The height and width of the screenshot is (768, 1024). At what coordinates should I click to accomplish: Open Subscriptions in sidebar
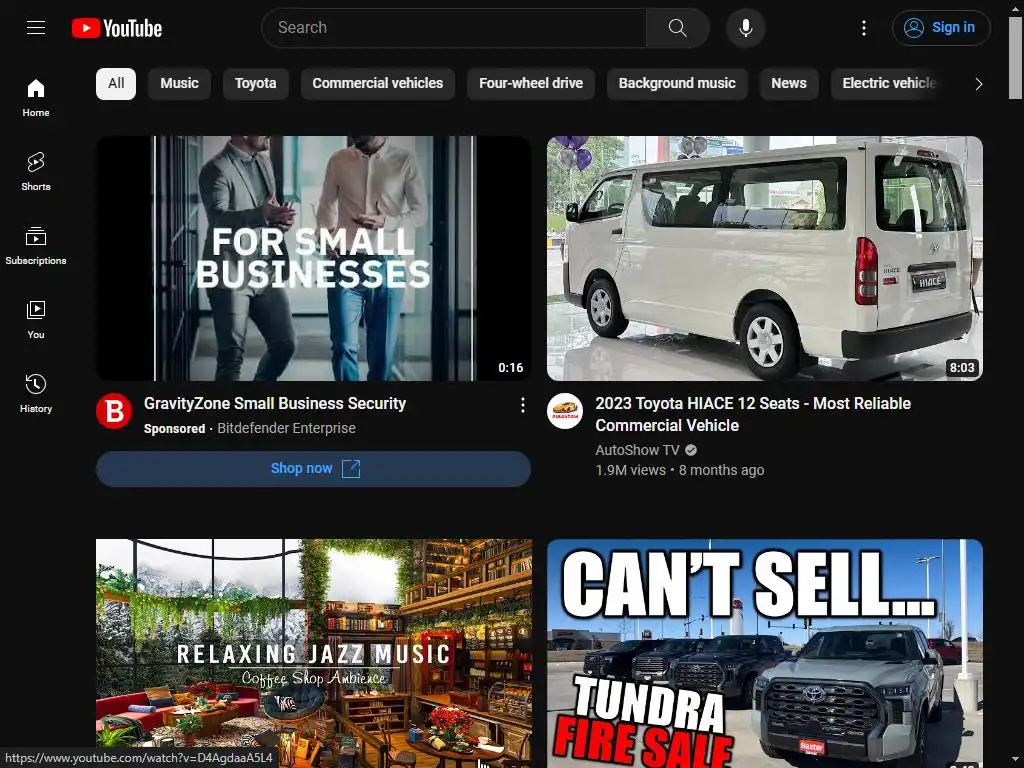point(36,246)
